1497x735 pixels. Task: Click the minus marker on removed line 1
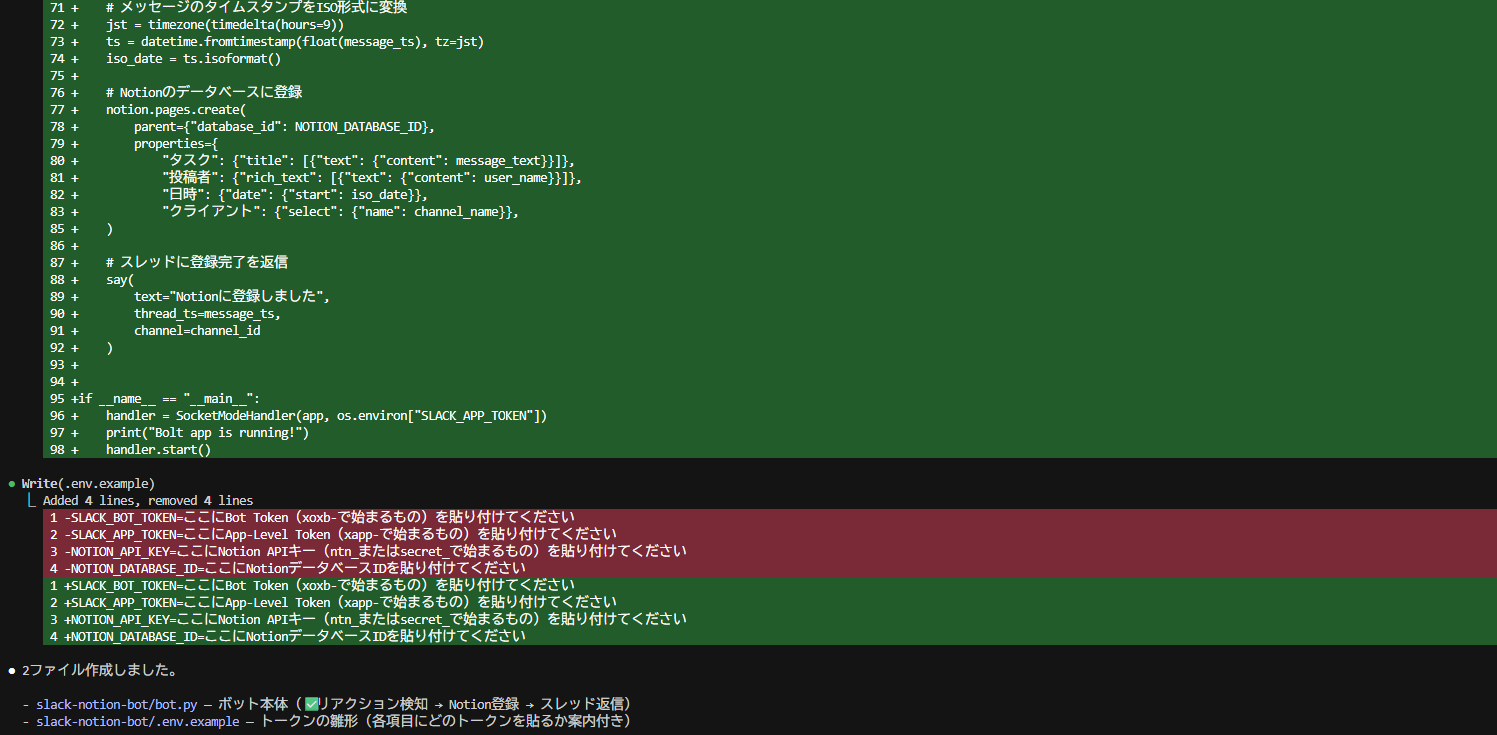click(68, 518)
